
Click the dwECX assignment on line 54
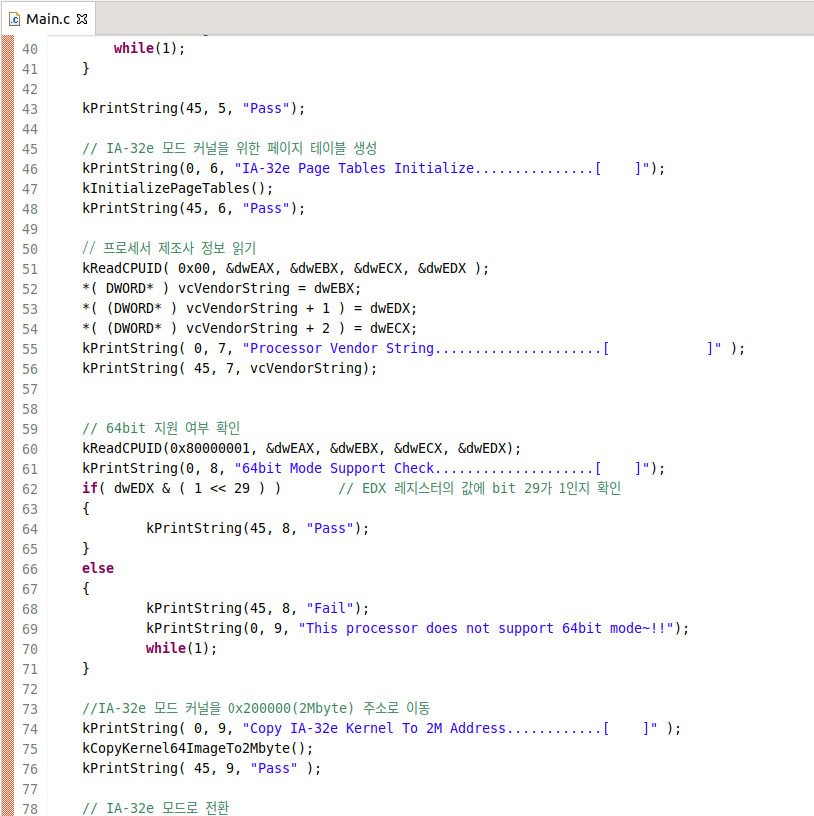click(250, 328)
